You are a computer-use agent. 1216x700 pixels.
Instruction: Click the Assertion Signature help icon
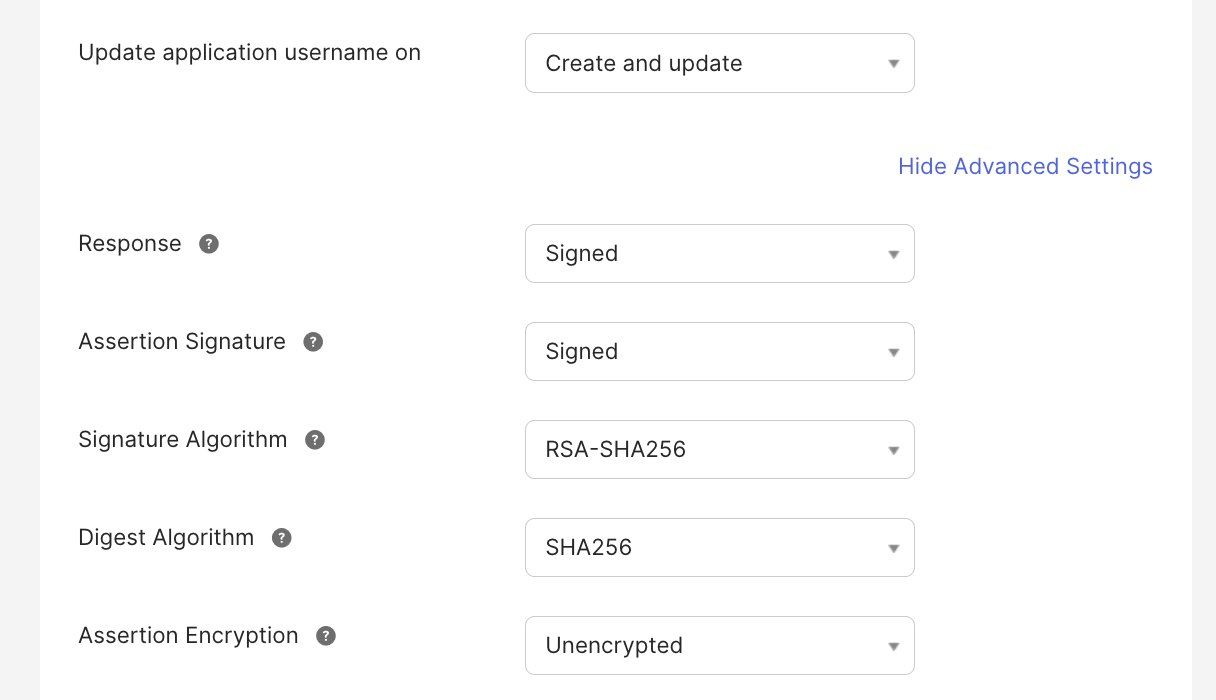[312, 341]
